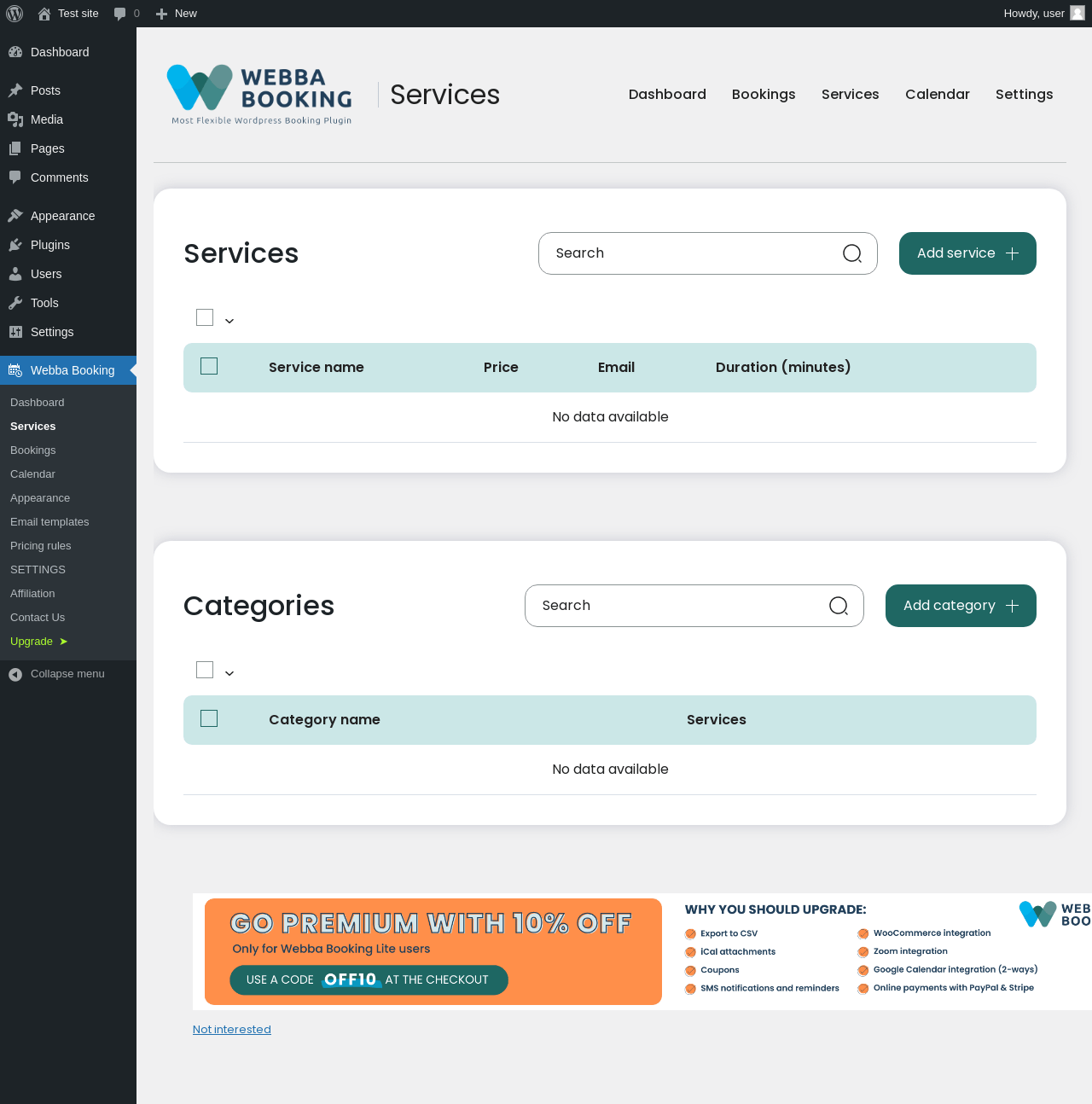The height and width of the screenshot is (1104, 1092).
Task: Click the Duration (minutes) column header
Action: click(x=783, y=368)
